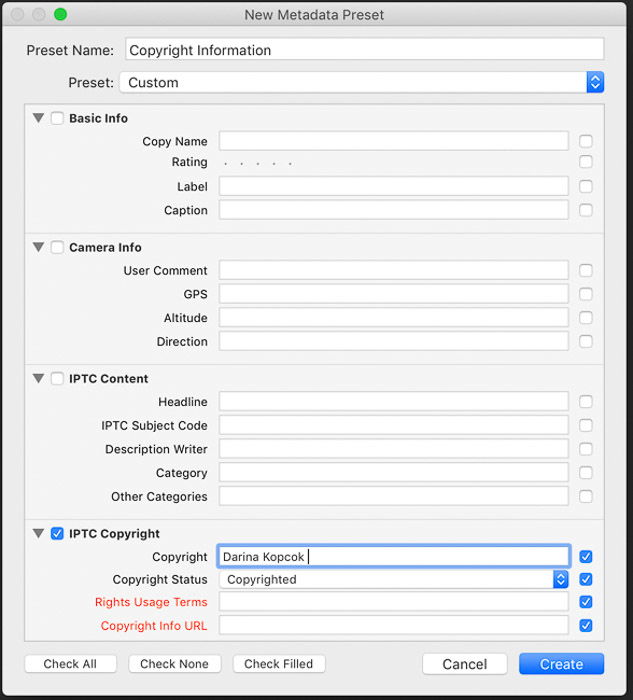Collapse the Basic Info section triangle
This screenshot has height=700, width=633.
[x=38, y=118]
